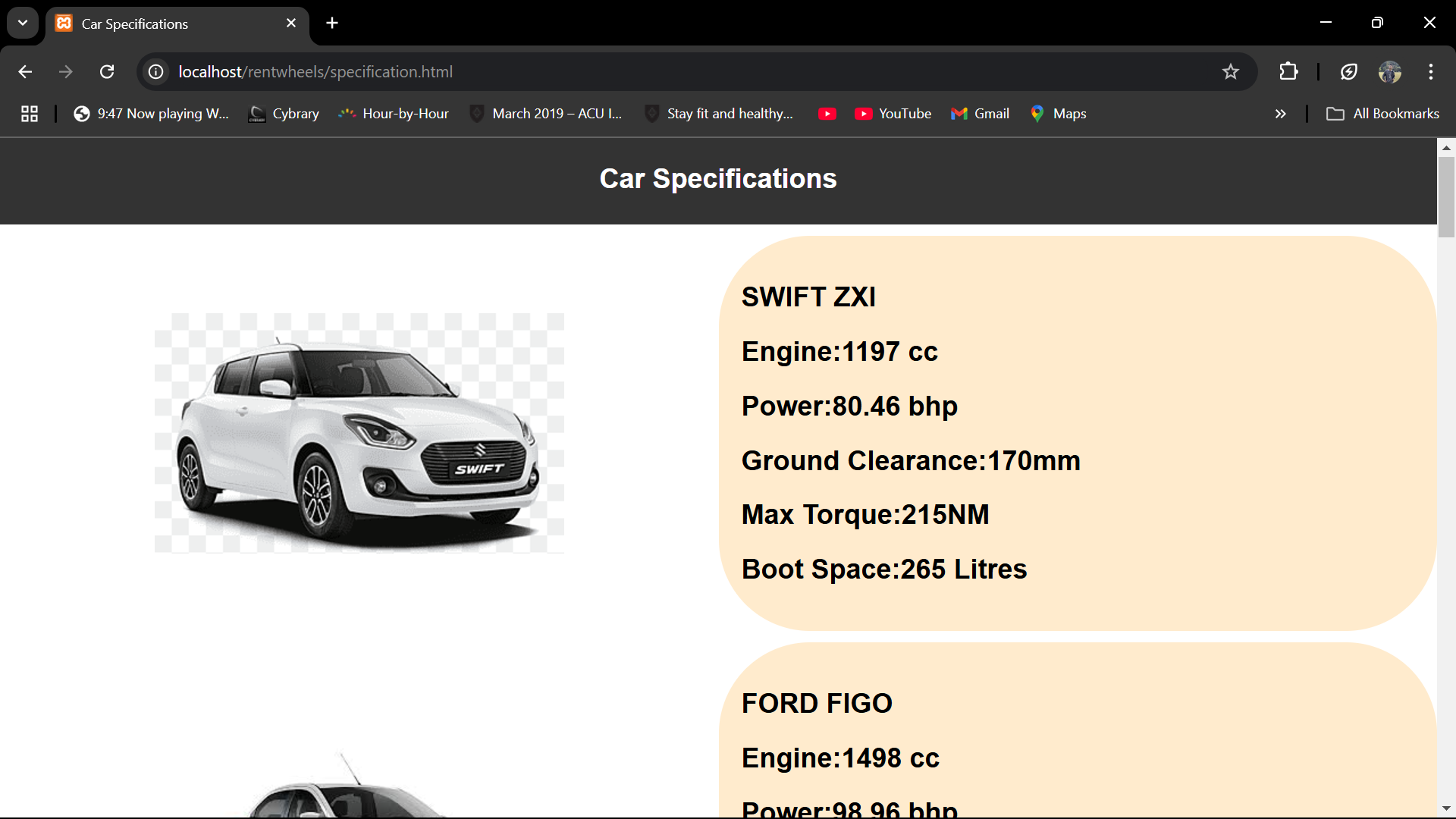Screen dimensions: 1456x819
Task: Open the YouTube labeled bookmark
Action: click(x=893, y=114)
